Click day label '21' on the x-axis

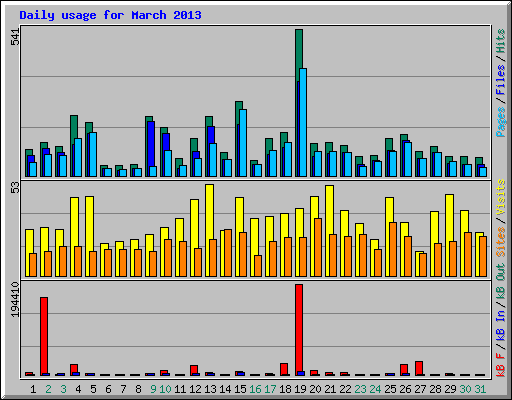(x=330, y=389)
